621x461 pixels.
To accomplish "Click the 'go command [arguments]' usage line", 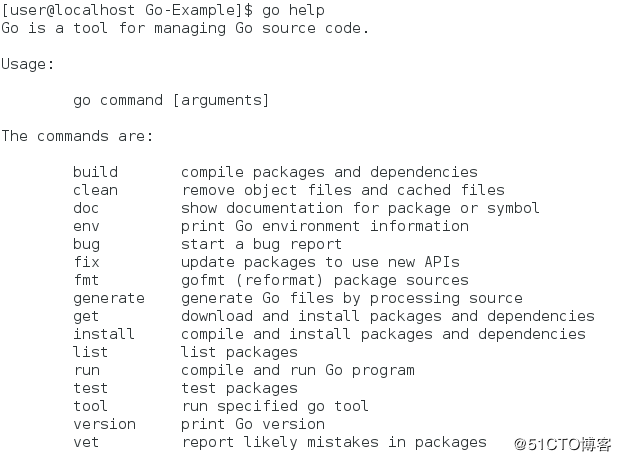I will point(171,100).
